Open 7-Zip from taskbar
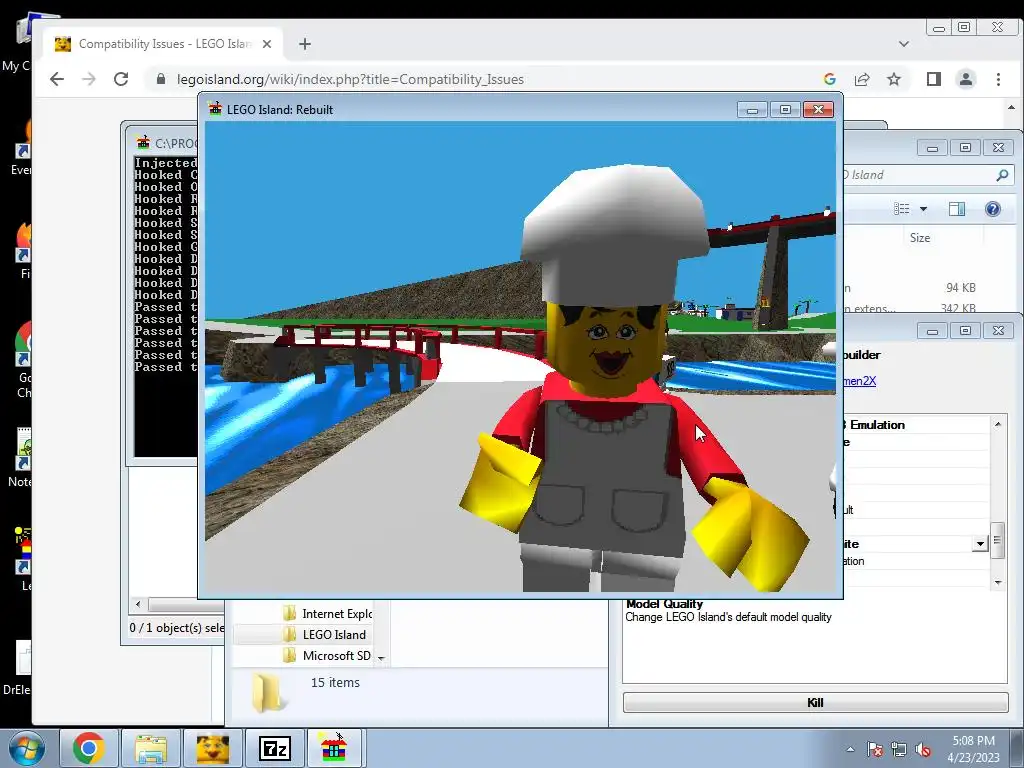 (274, 748)
